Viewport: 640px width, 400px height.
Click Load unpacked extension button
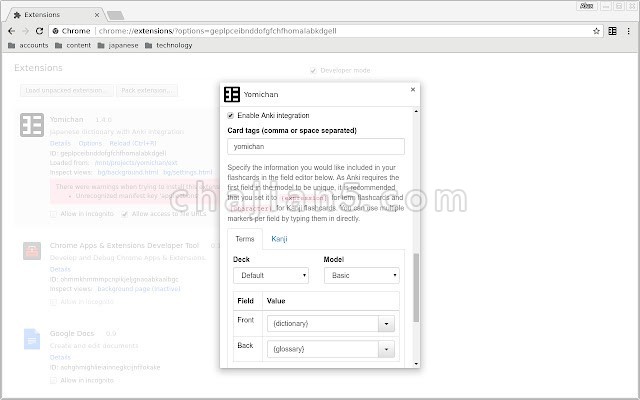click(67, 91)
